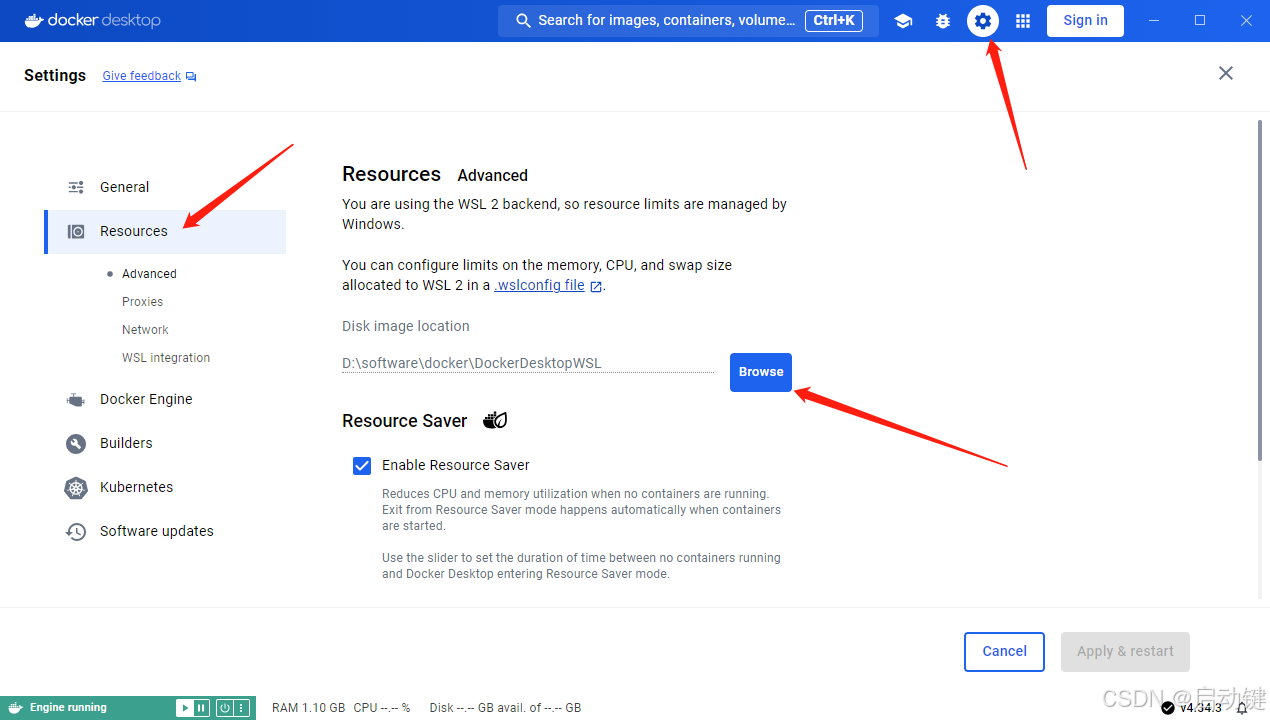
Task: Open the engine more options menu
Action: (x=241, y=708)
